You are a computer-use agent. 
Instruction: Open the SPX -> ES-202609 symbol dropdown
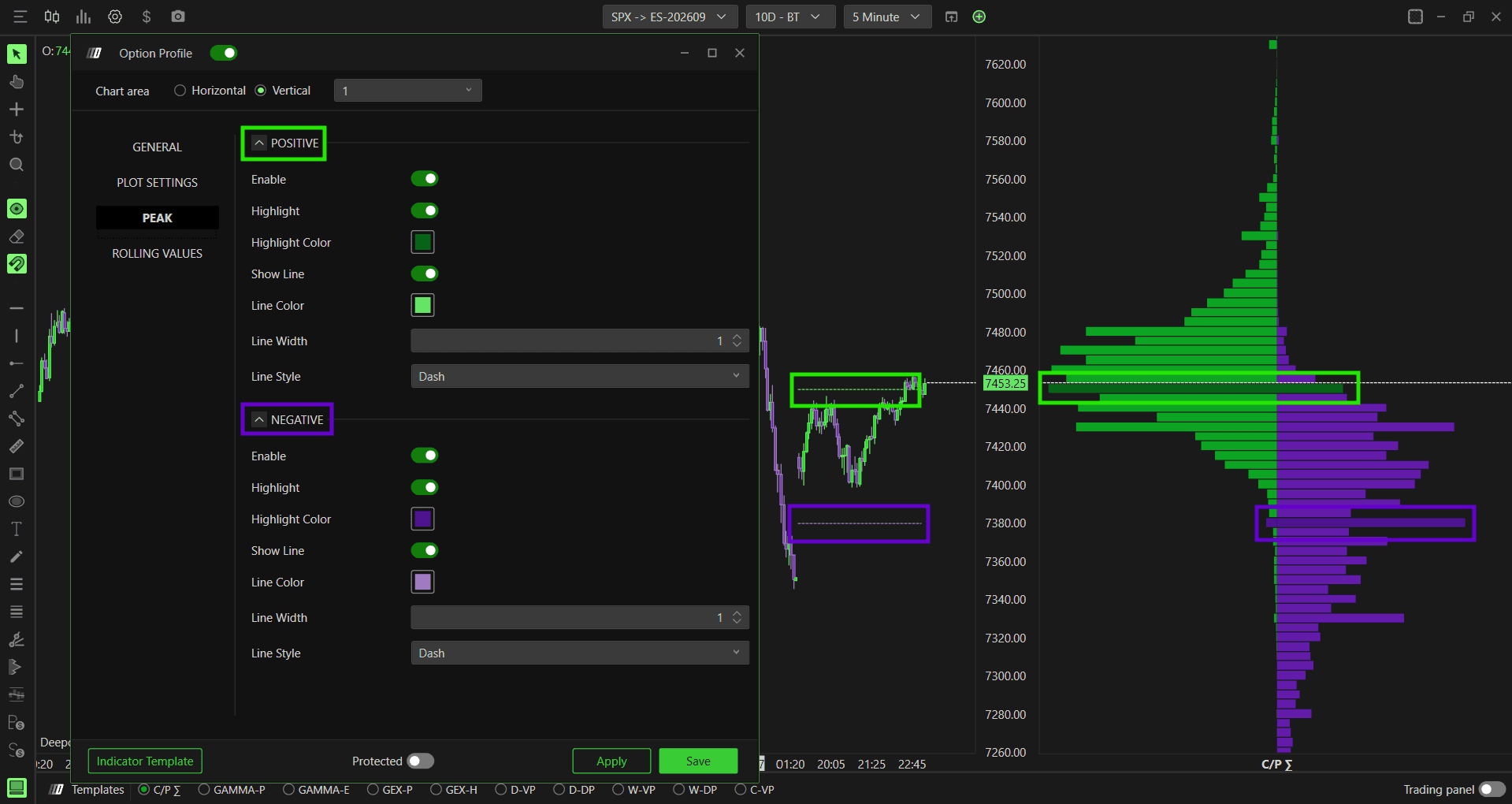click(x=670, y=17)
